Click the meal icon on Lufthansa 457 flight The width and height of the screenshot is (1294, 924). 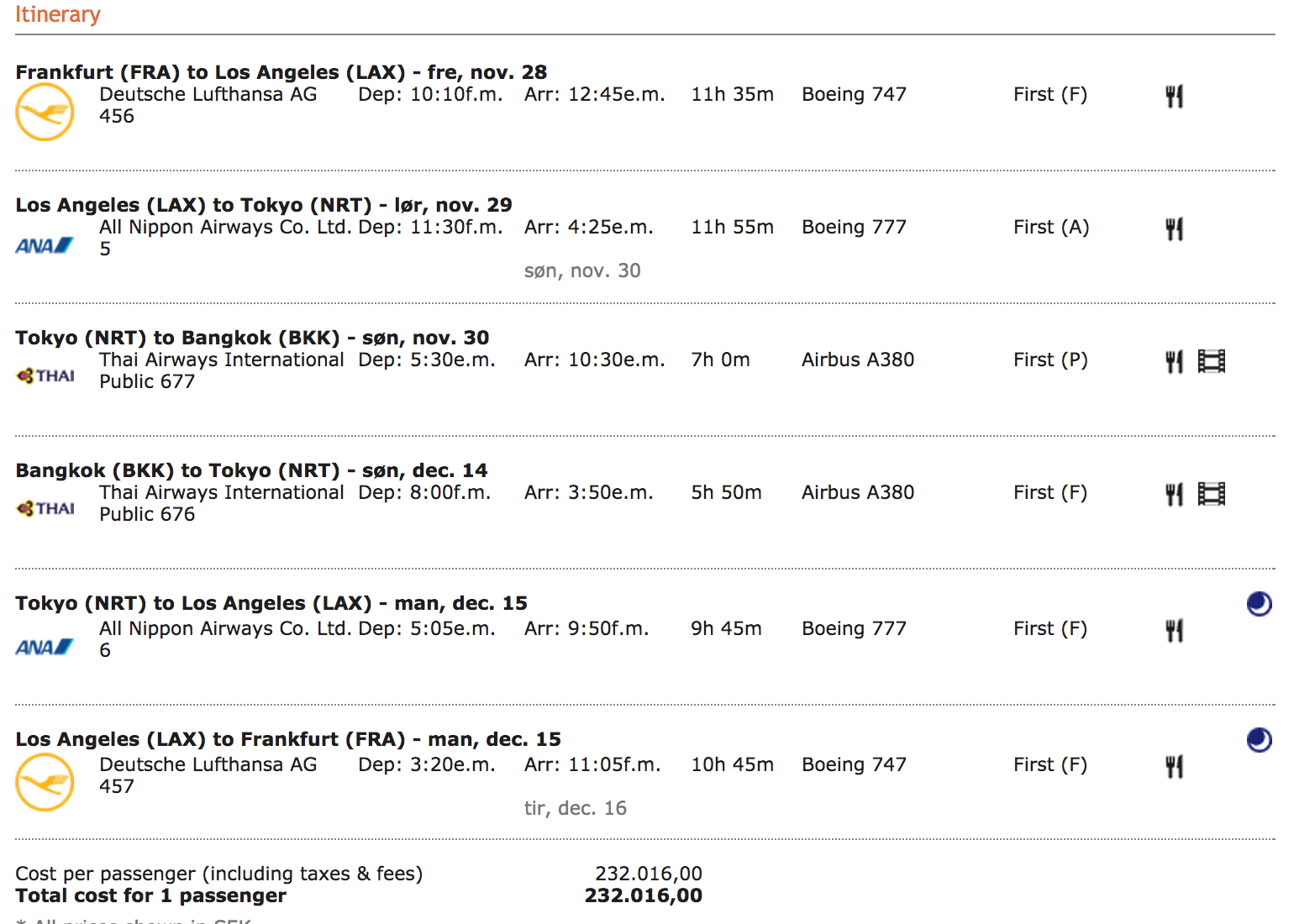pyautogui.click(x=1174, y=766)
